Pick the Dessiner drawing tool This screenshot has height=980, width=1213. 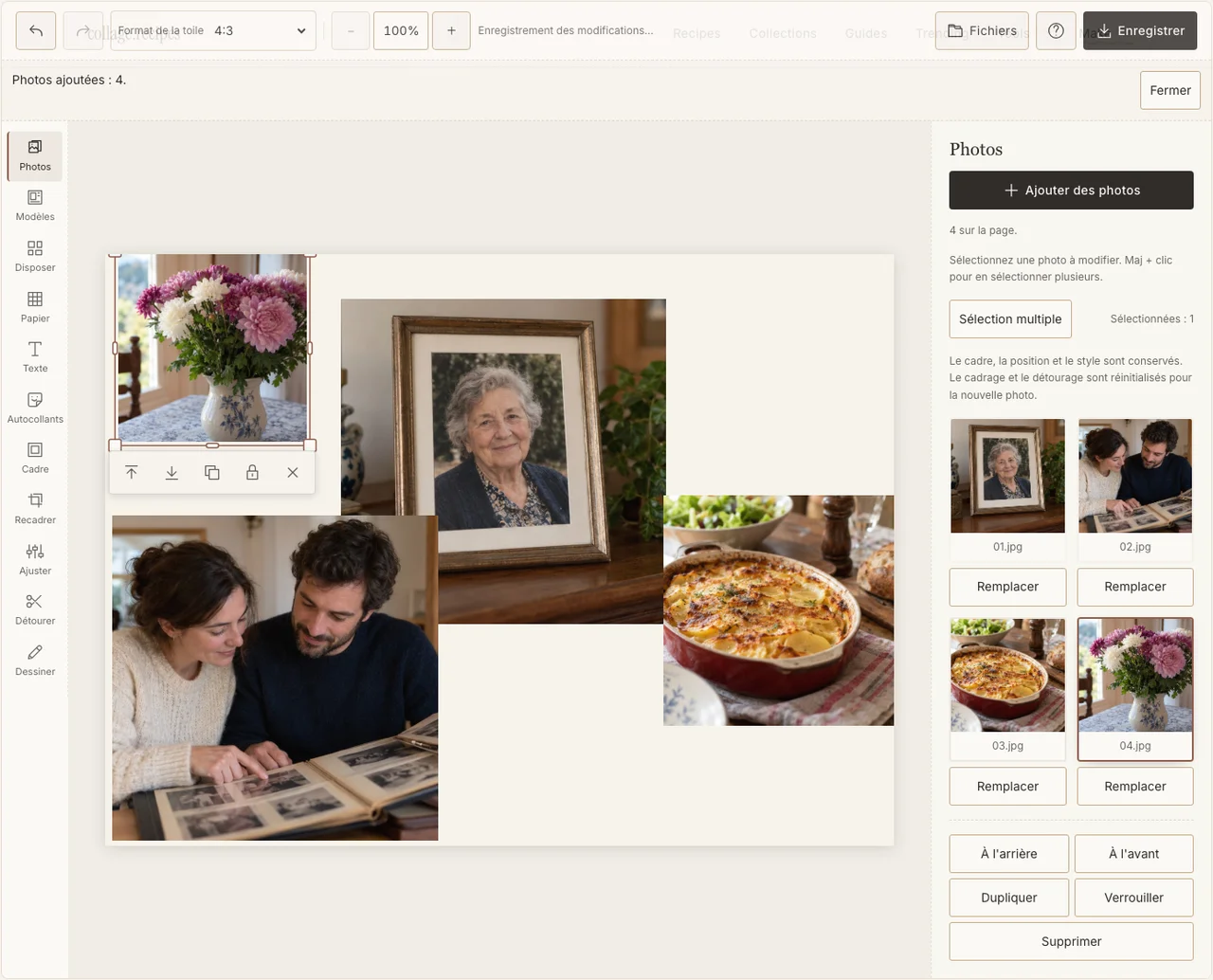35,661
